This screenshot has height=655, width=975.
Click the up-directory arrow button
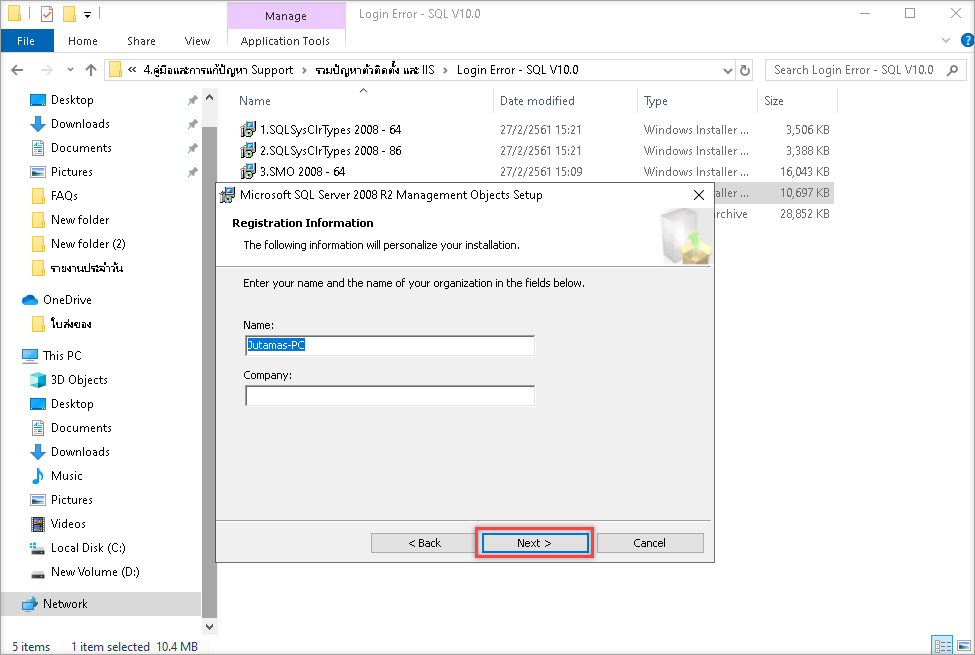pos(92,70)
